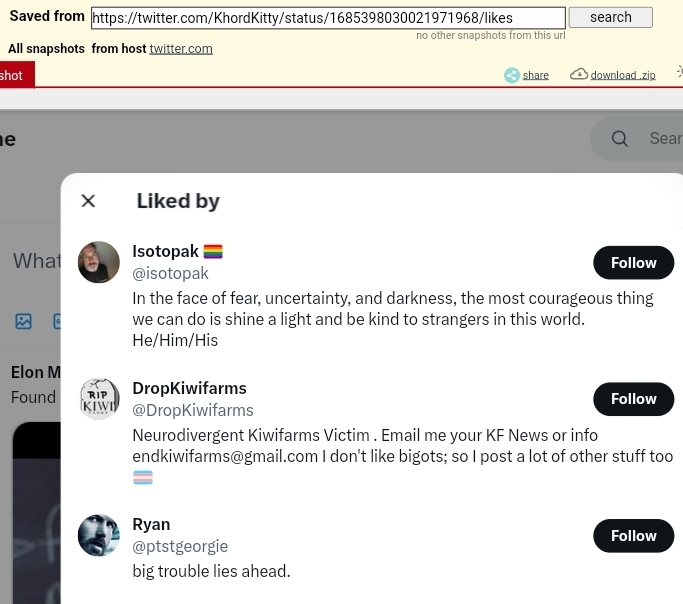
Task: Click the rainbow flag emoji beside Isotopak
Action: click(213, 252)
